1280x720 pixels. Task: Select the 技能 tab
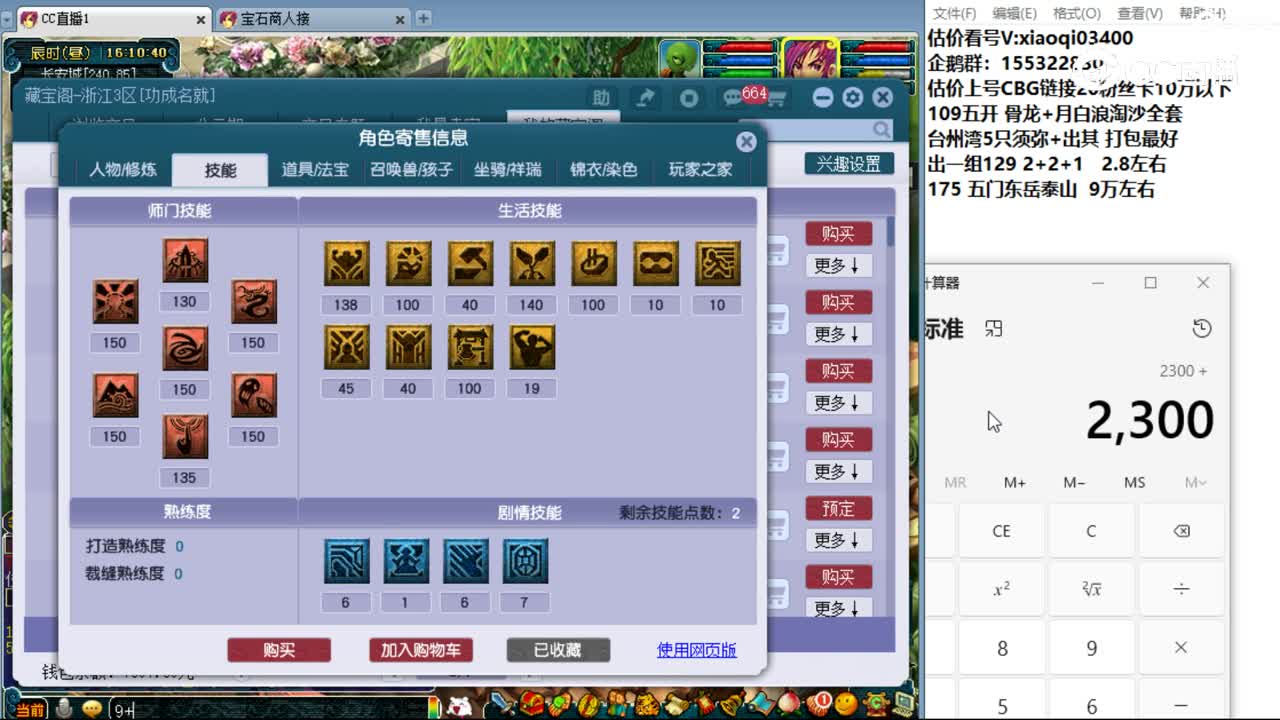[x=220, y=169]
